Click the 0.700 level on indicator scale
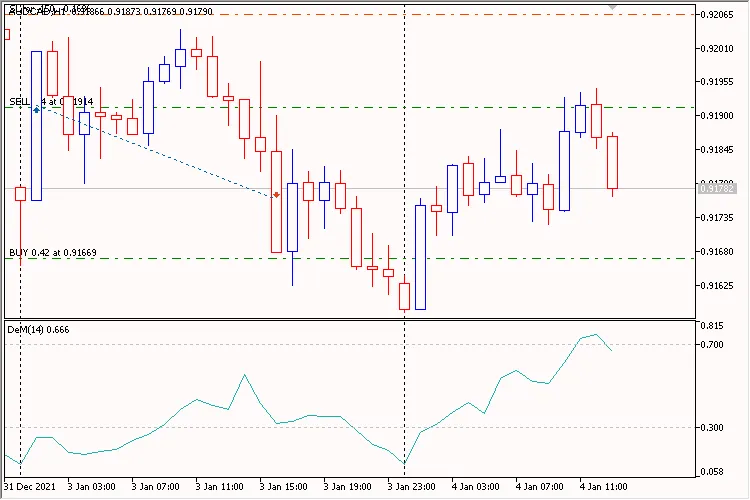Screen dimensions: 750x500 [712, 345]
